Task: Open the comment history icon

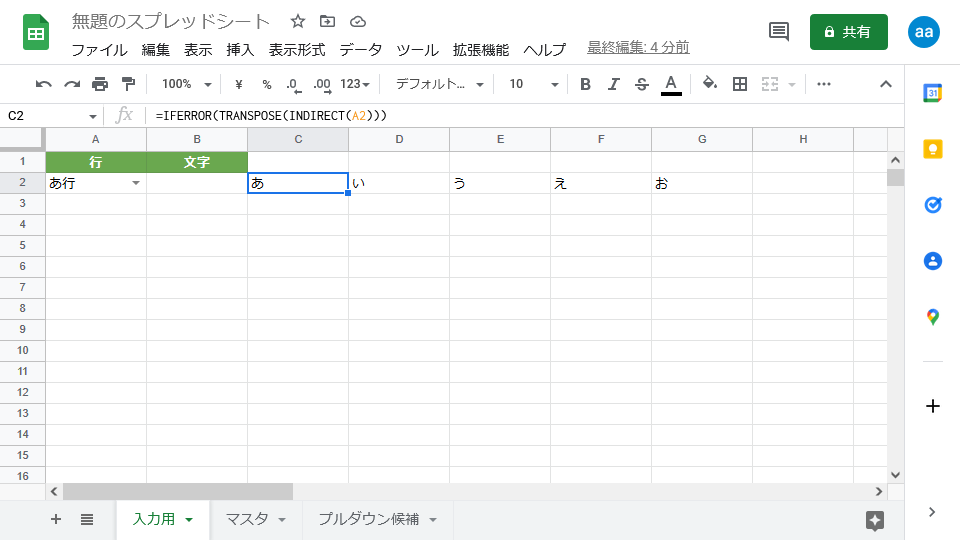Action: pyautogui.click(x=779, y=31)
